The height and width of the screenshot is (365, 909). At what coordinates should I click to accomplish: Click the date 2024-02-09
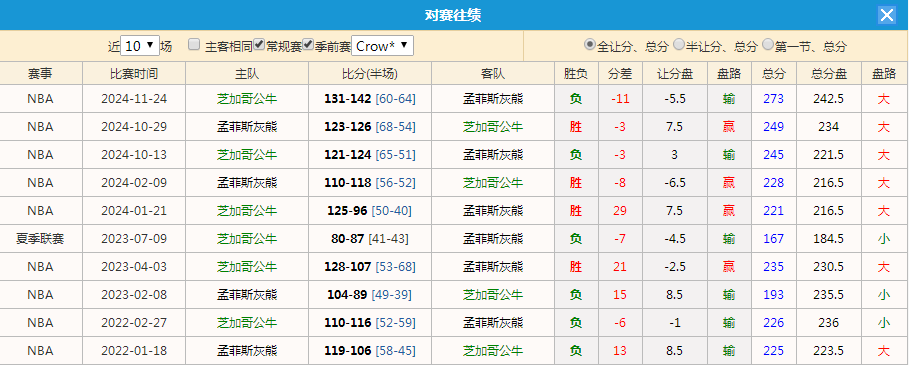click(134, 183)
